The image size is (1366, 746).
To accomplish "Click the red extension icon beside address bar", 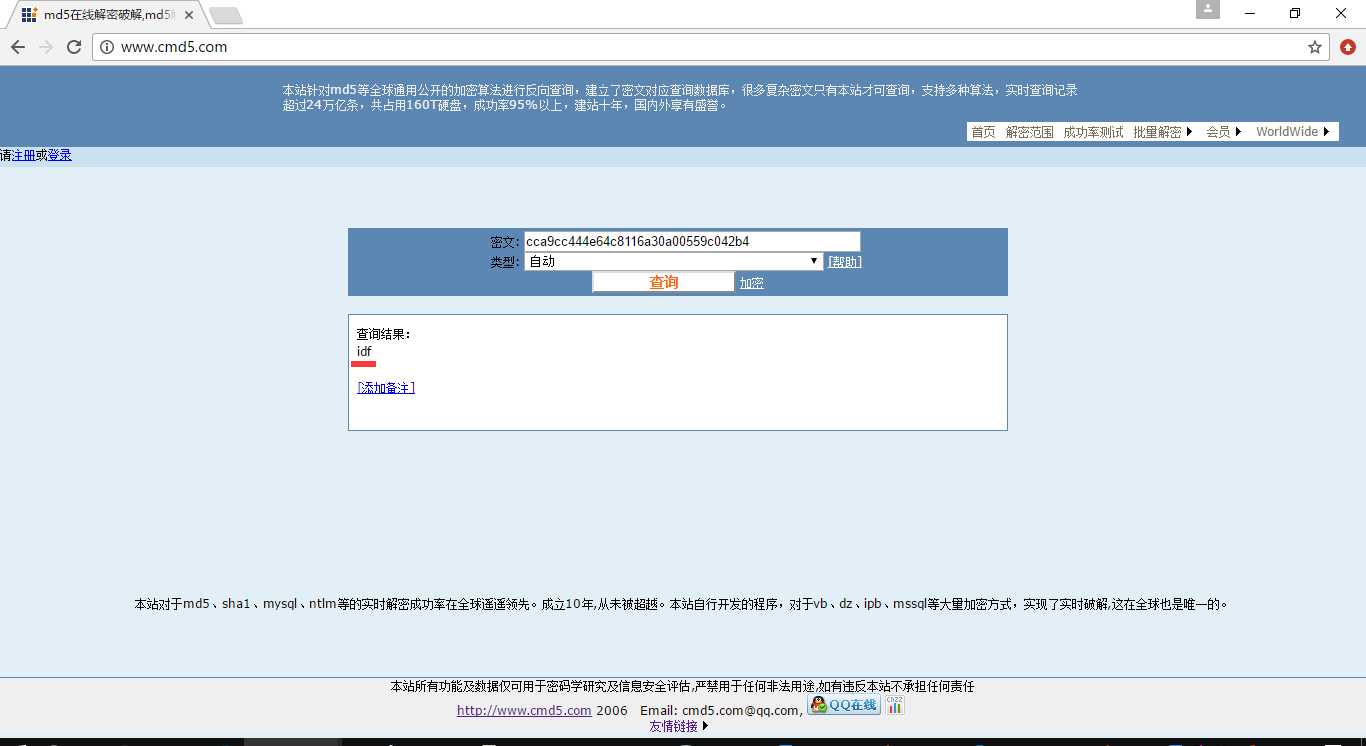I will click(x=1348, y=47).
